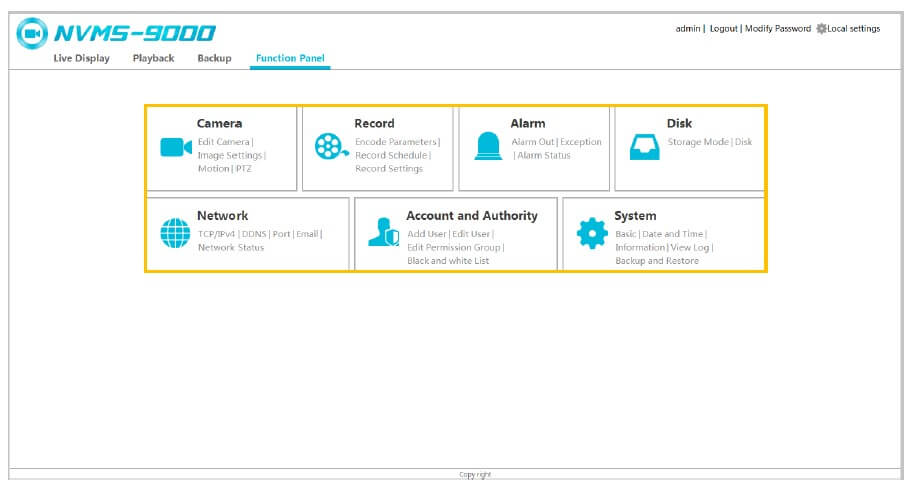Open Edit Permission Group link
Image resolution: width=915 pixels, height=487 pixels.
coord(454,247)
